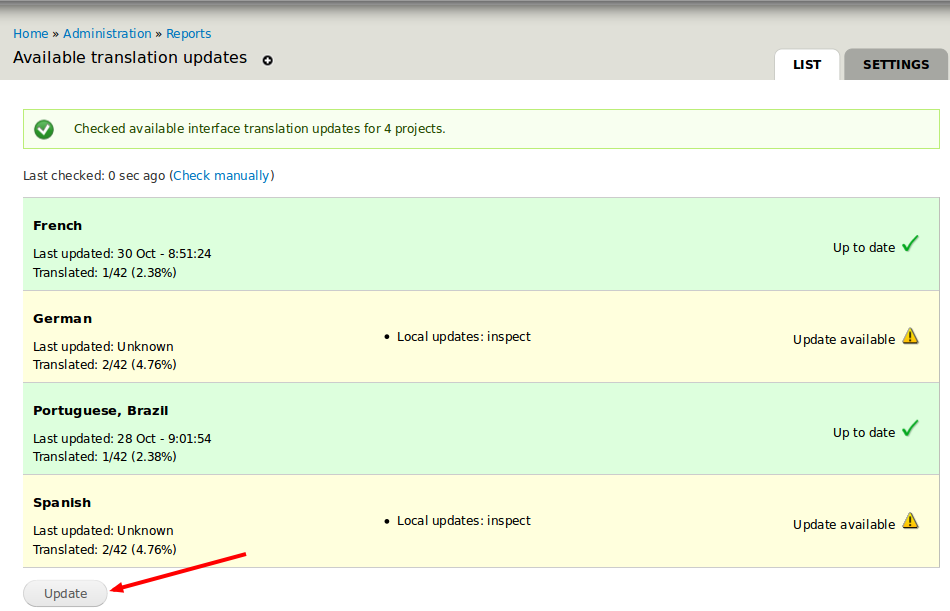
Task: Open the SETTINGS tab
Action: click(x=895, y=65)
